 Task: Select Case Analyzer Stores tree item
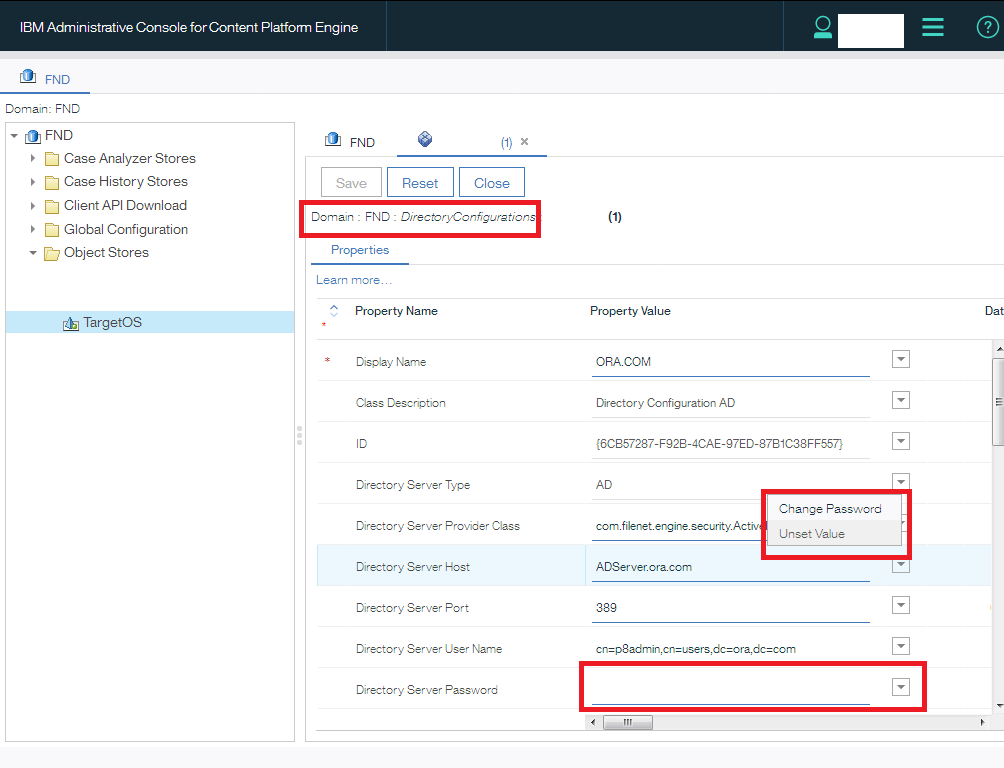tap(129, 158)
